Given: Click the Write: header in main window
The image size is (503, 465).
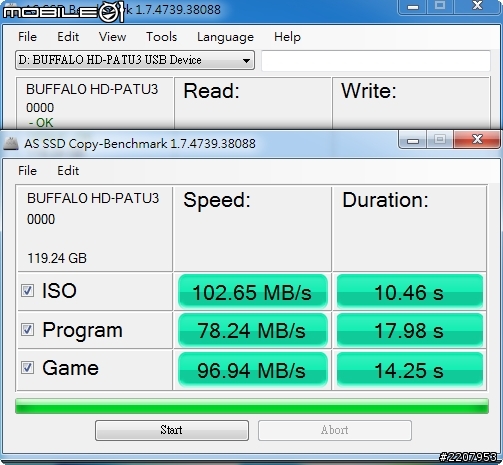Looking at the screenshot, I should [x=368, y=91].
